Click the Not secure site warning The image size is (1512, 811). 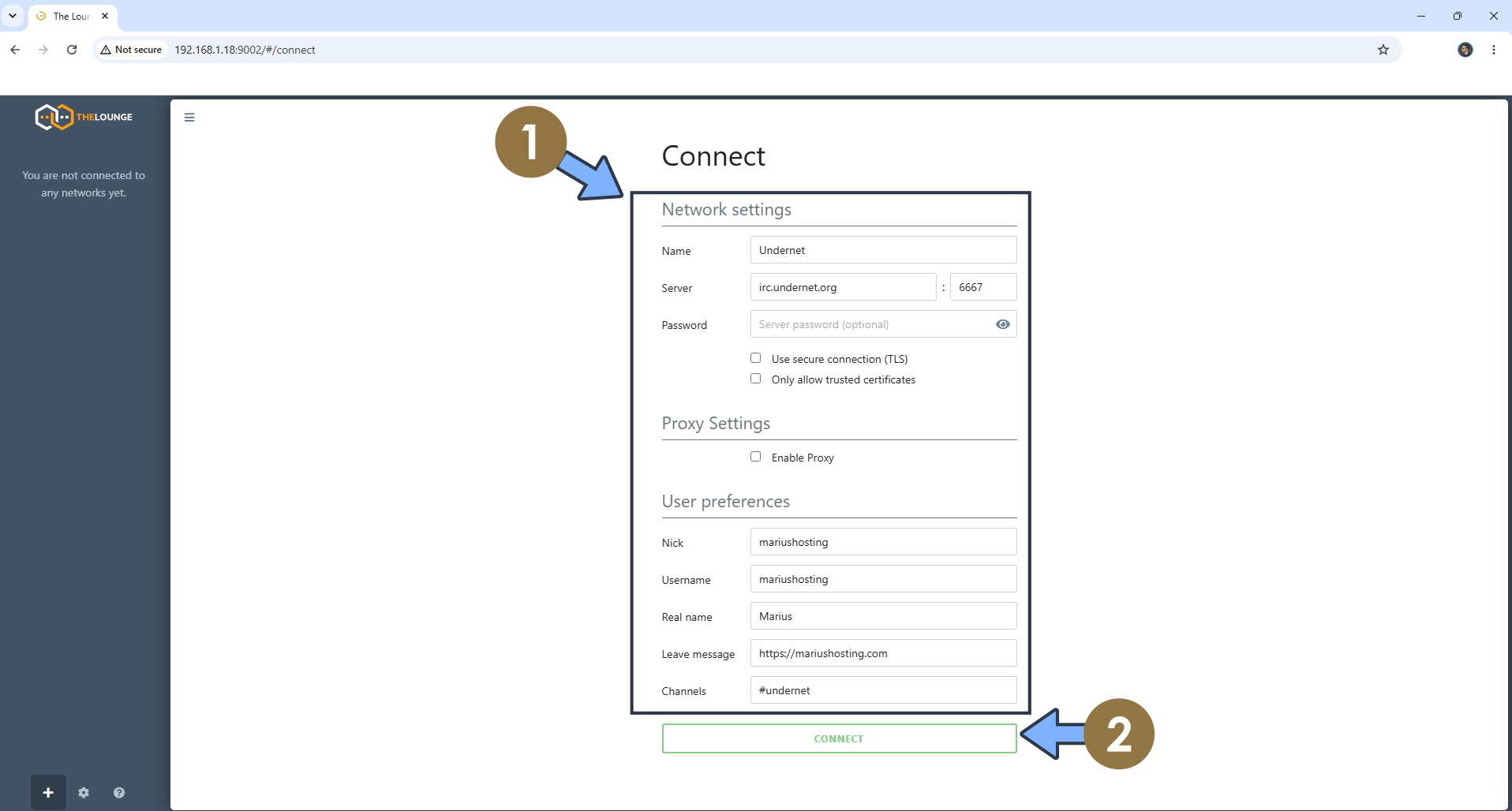click(131, 50)
